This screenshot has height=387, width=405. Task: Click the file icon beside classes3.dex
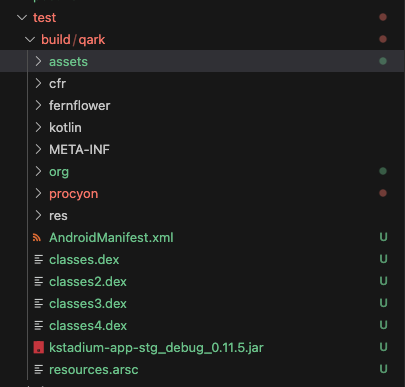coord(39,304)
